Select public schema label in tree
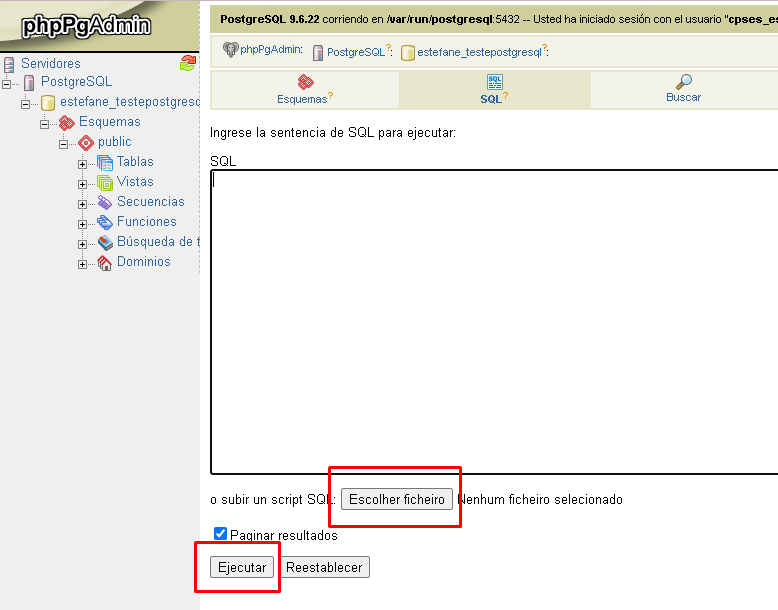Viewport: 778px width, 610px height. coord(115,141)
